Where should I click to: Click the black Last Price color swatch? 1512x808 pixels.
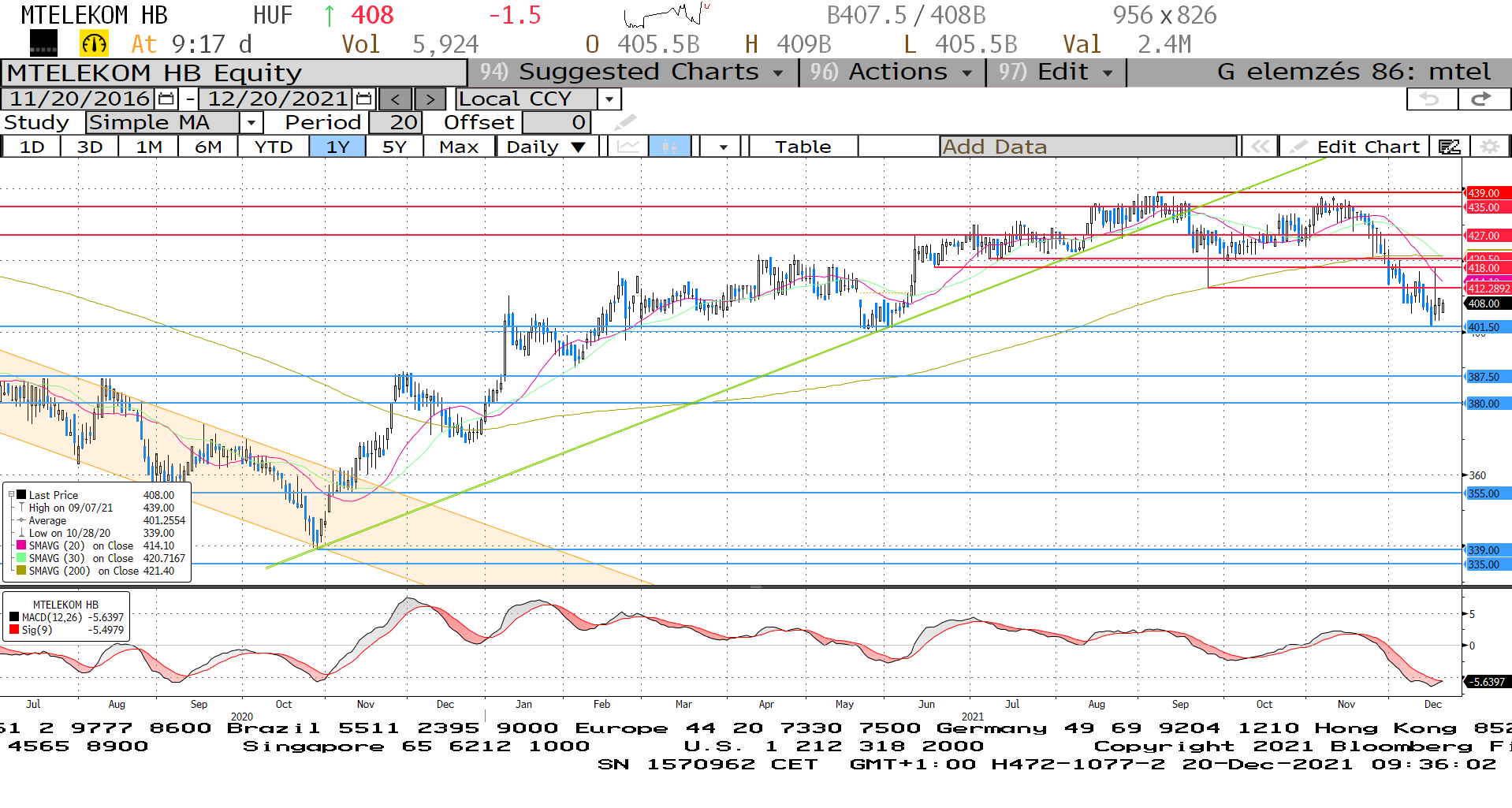point(21,495)
